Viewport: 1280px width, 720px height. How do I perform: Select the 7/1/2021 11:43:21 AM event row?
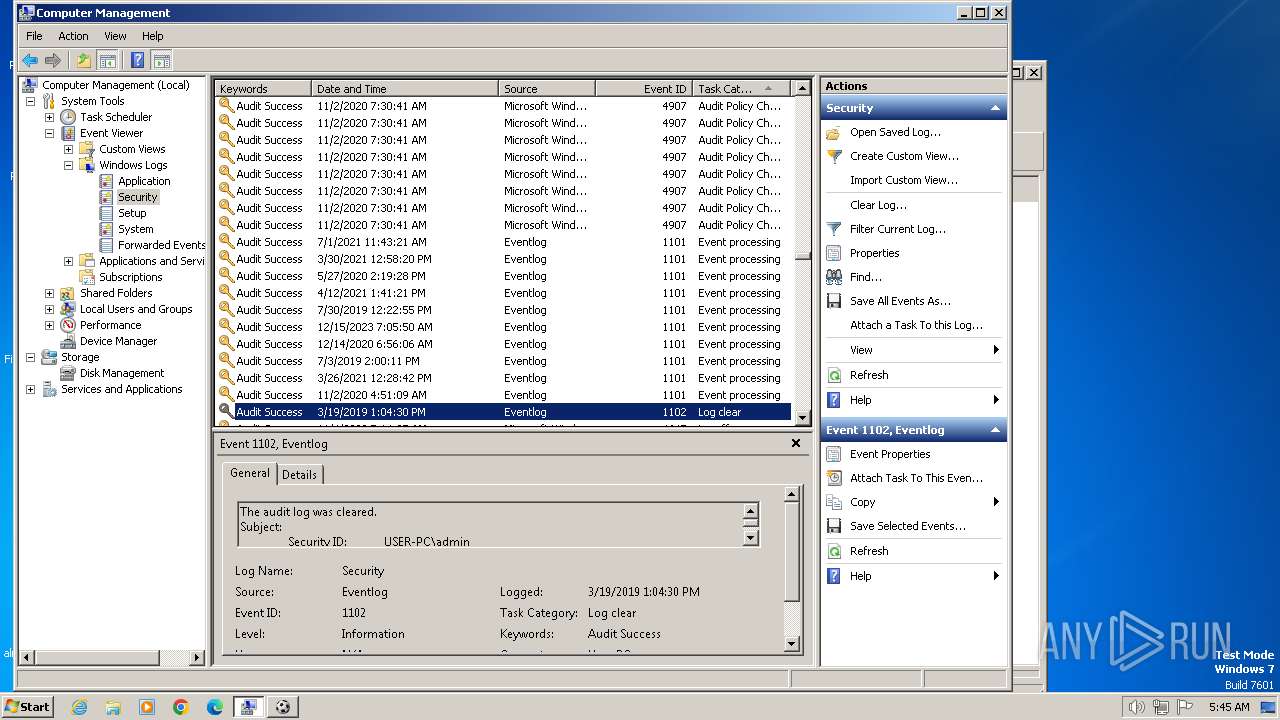click(503, 242)
